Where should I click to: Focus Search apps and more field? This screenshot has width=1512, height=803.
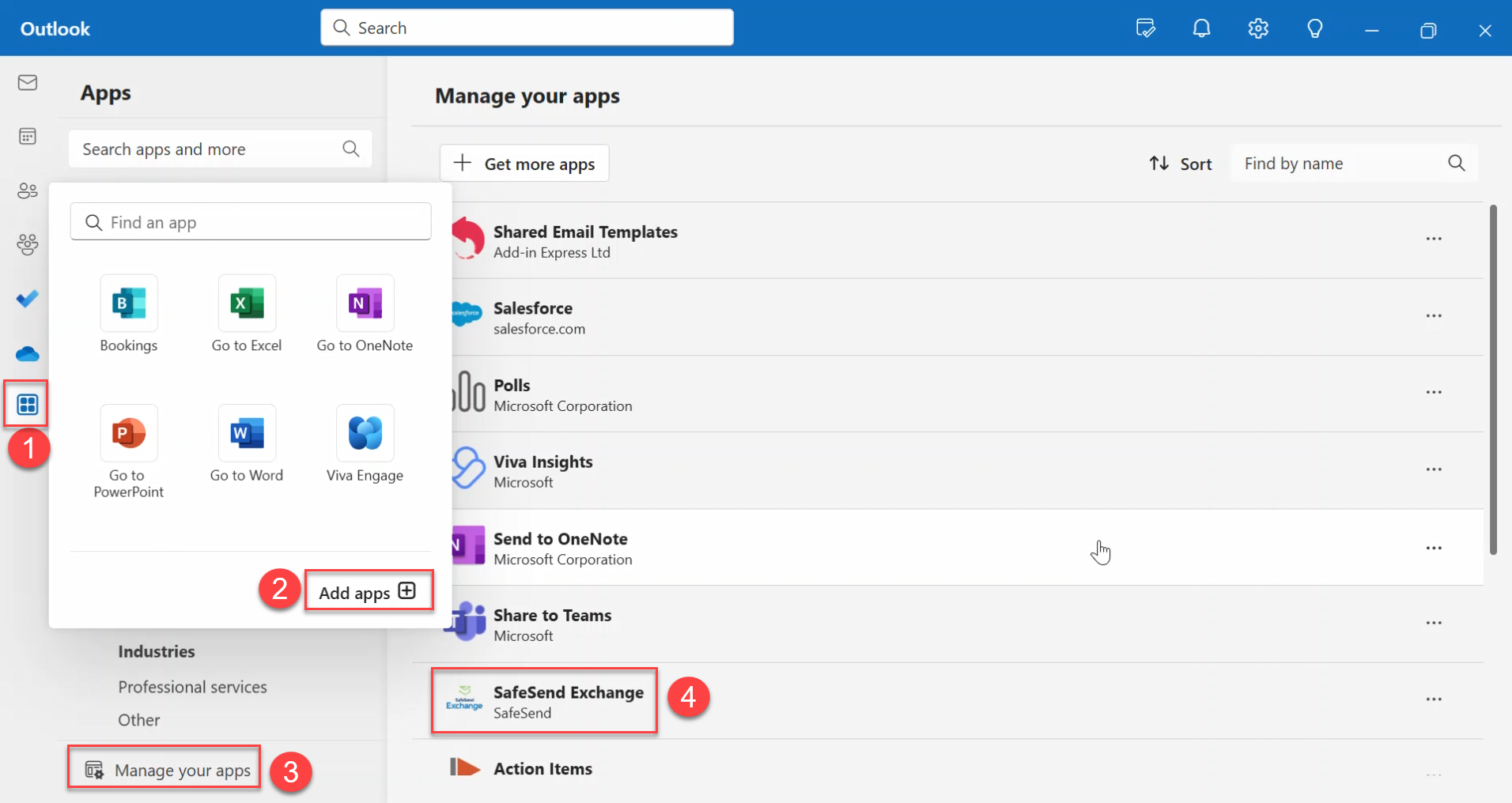point(221,149)
